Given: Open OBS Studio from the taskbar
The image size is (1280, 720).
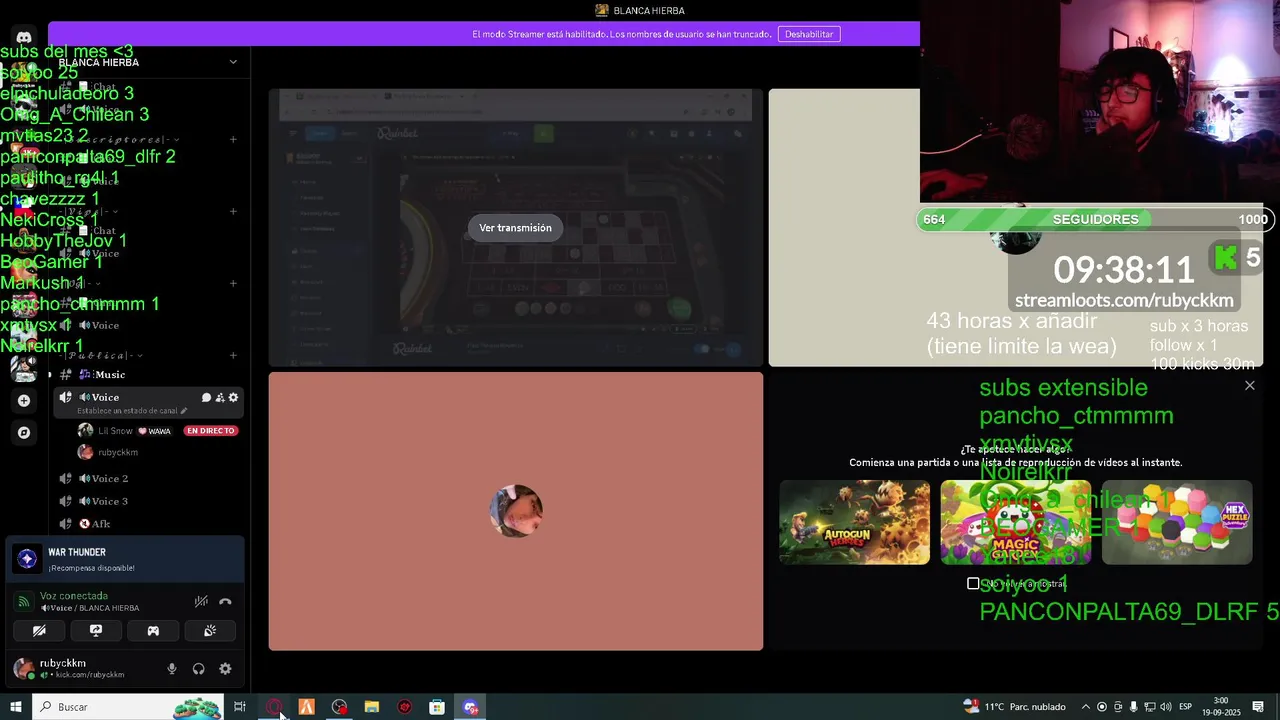Looking at the screenshot, I should (340, 707).
